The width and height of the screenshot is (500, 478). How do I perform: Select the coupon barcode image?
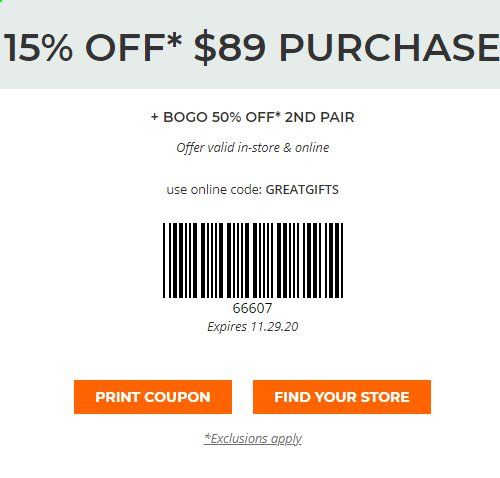tap(253, 260)
